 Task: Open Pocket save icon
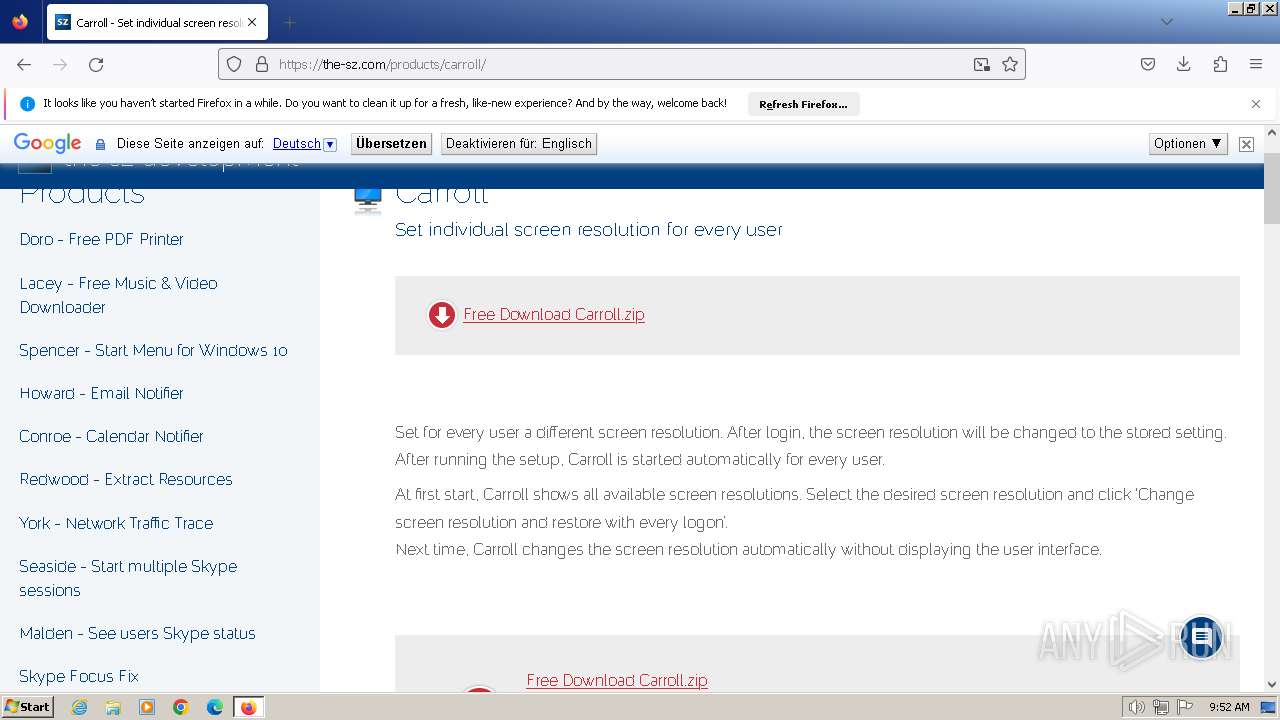1148,64
